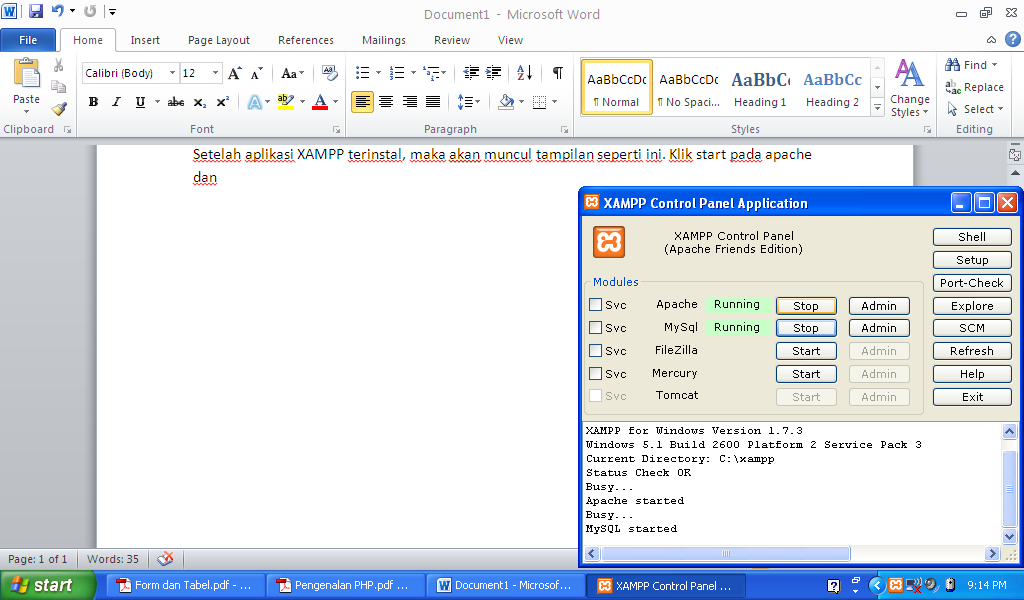Open the Change Case Aa dropdown
1024x600 pixels.
click(x=293, y=73)
